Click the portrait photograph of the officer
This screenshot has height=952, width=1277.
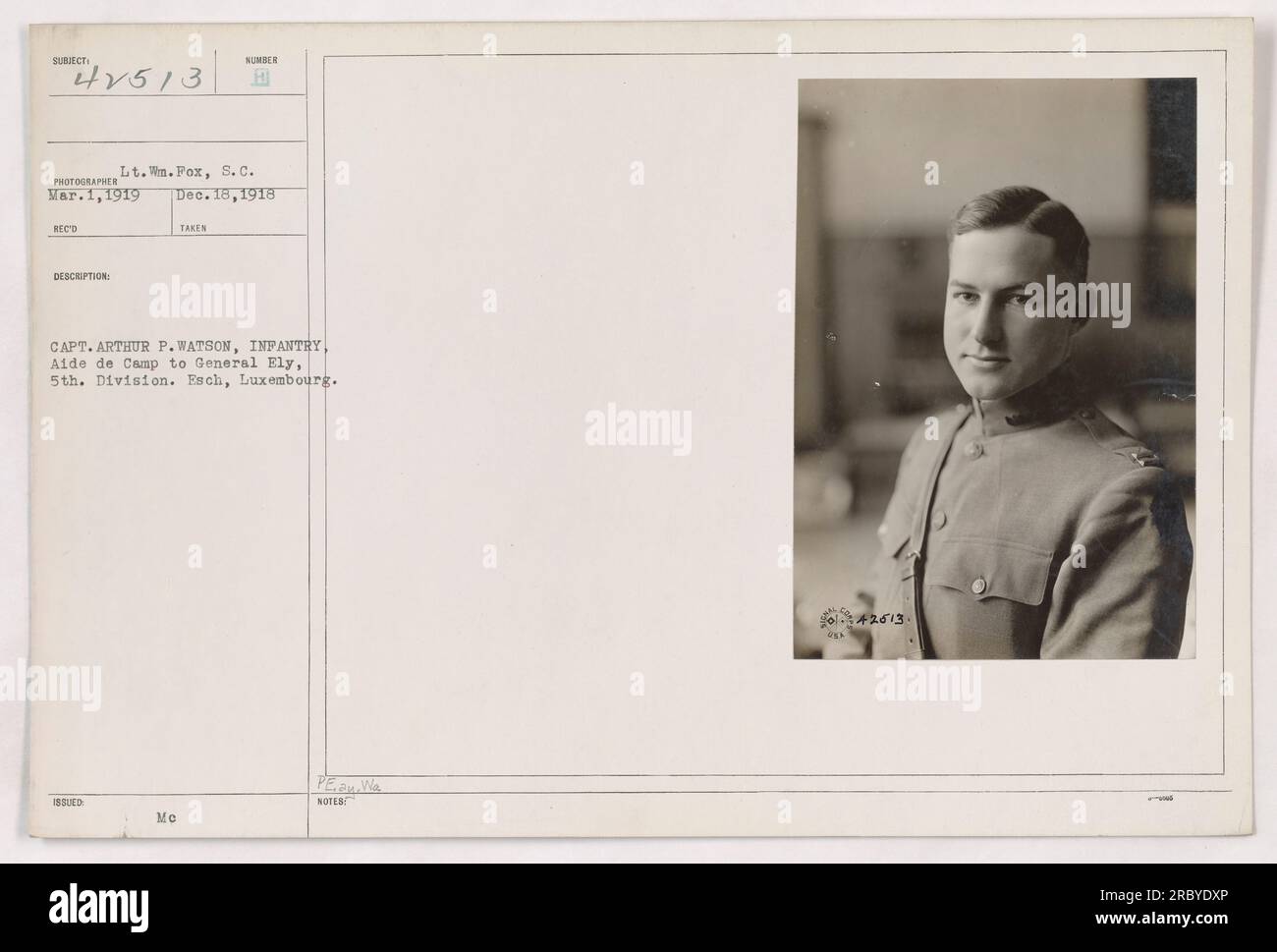click(x=995, y=368)
